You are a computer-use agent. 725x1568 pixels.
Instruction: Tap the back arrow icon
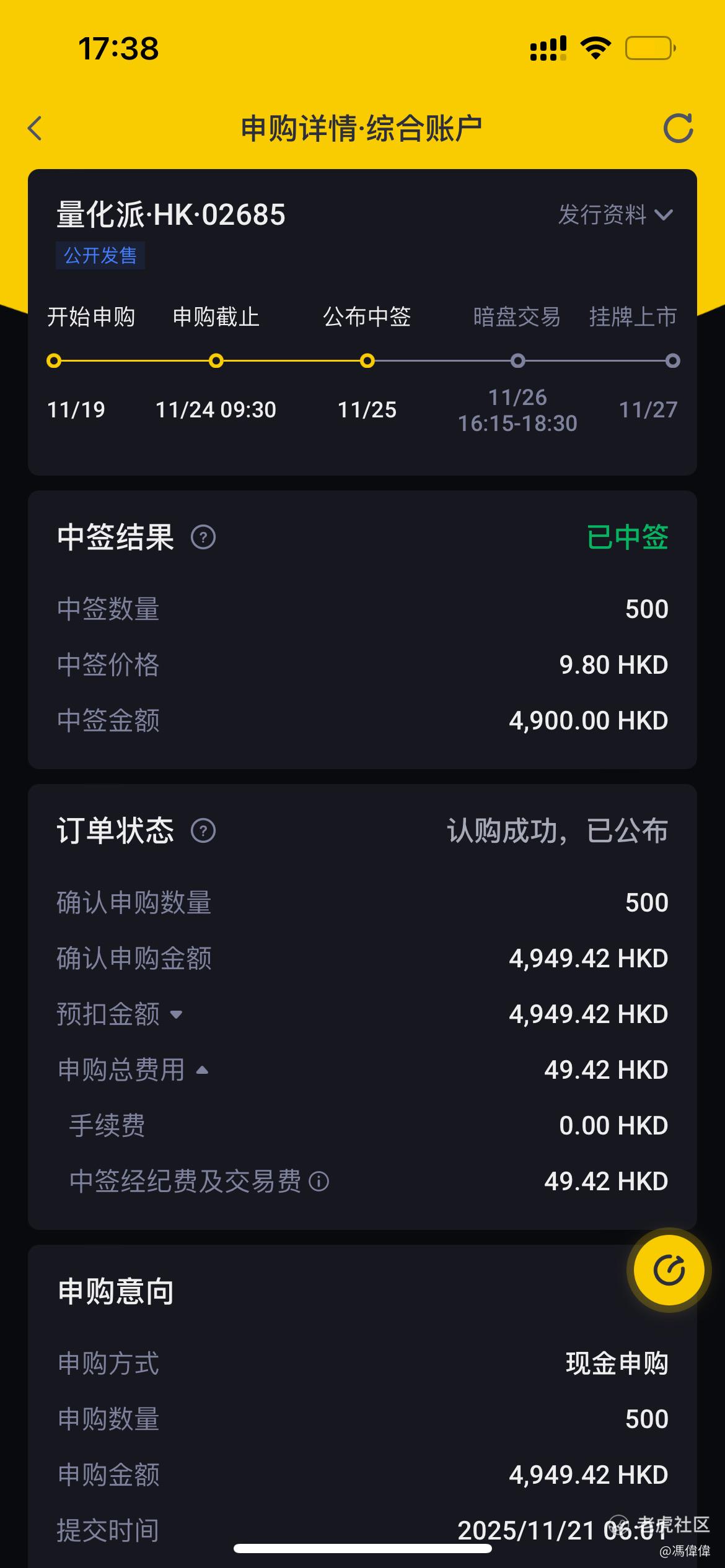(35, 128)
